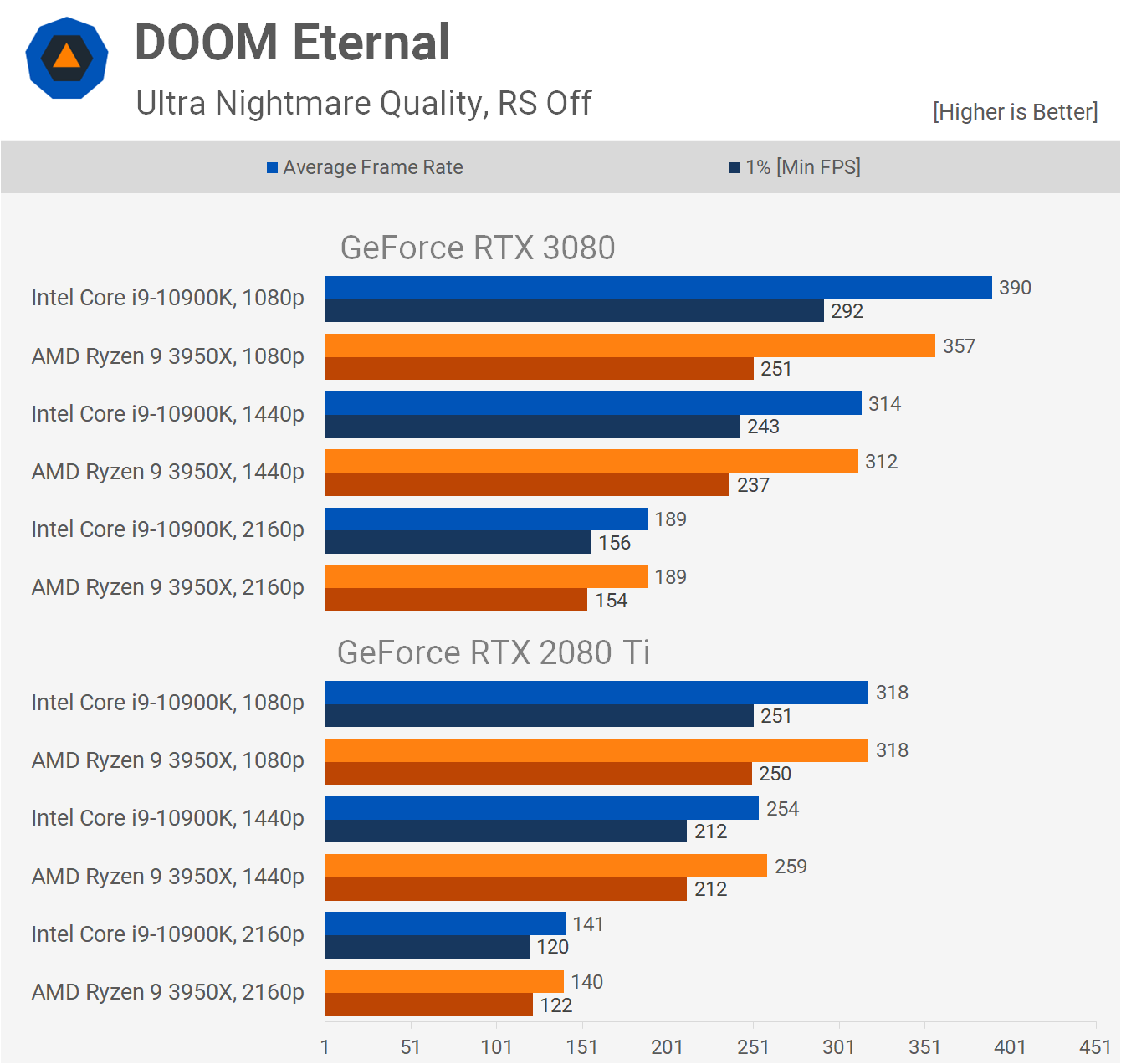Image resolution: width=1121 pixels, height=1064 pixels.
Task: Click the '250' value label
Action: point(775,774)
